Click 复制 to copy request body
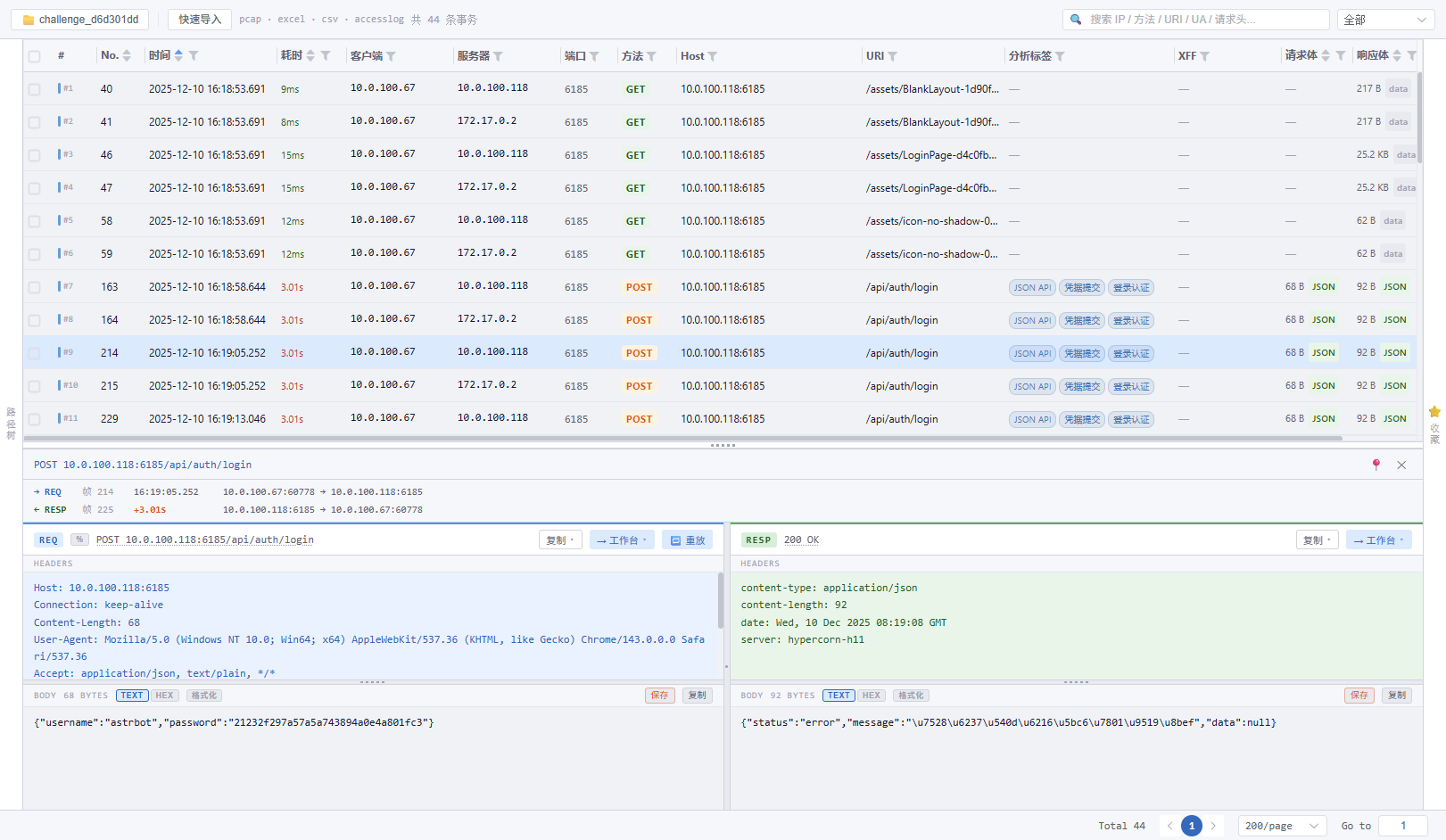 coord(698,696)
